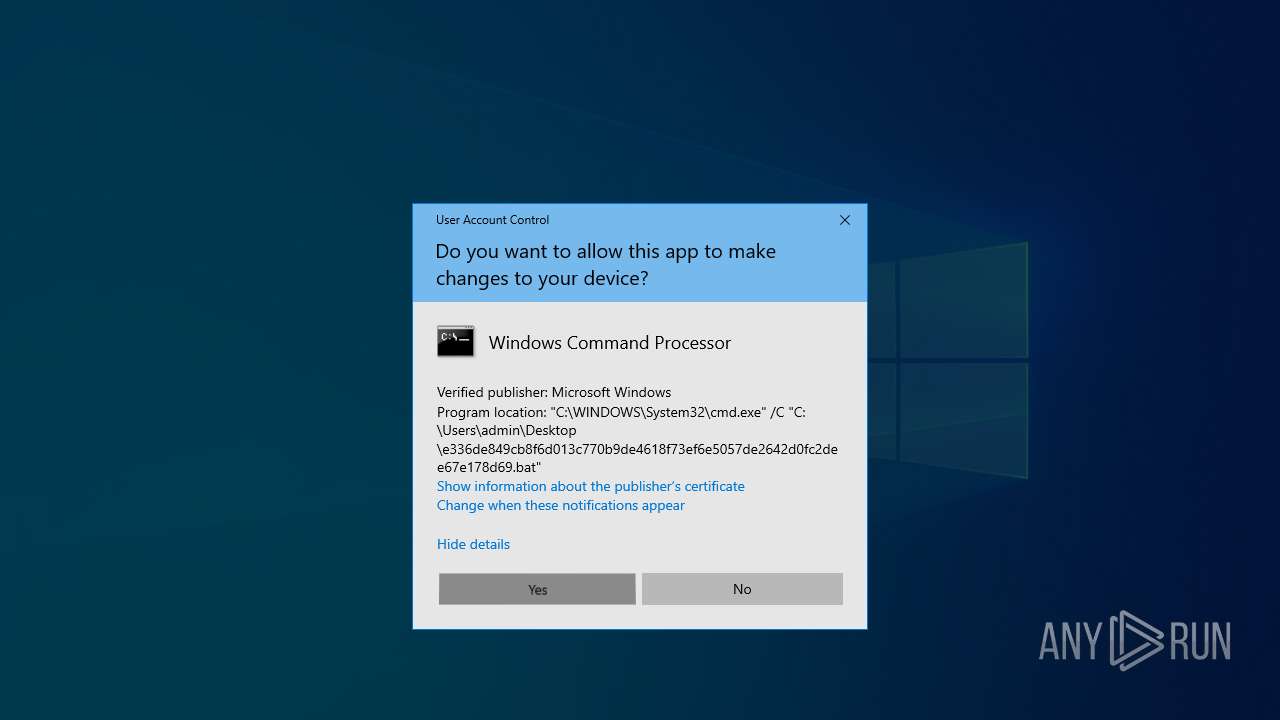The height and width of the screenshot is (720, 1280).
Task: Open publisher's certificate information link
Action: click(x=590, y=486)
